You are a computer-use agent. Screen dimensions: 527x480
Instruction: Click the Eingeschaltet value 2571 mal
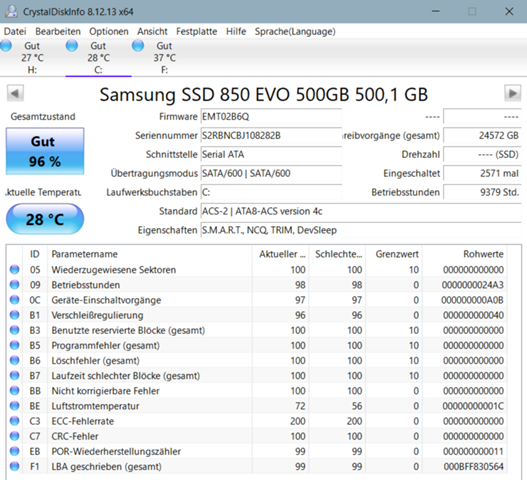pos(482,173)
